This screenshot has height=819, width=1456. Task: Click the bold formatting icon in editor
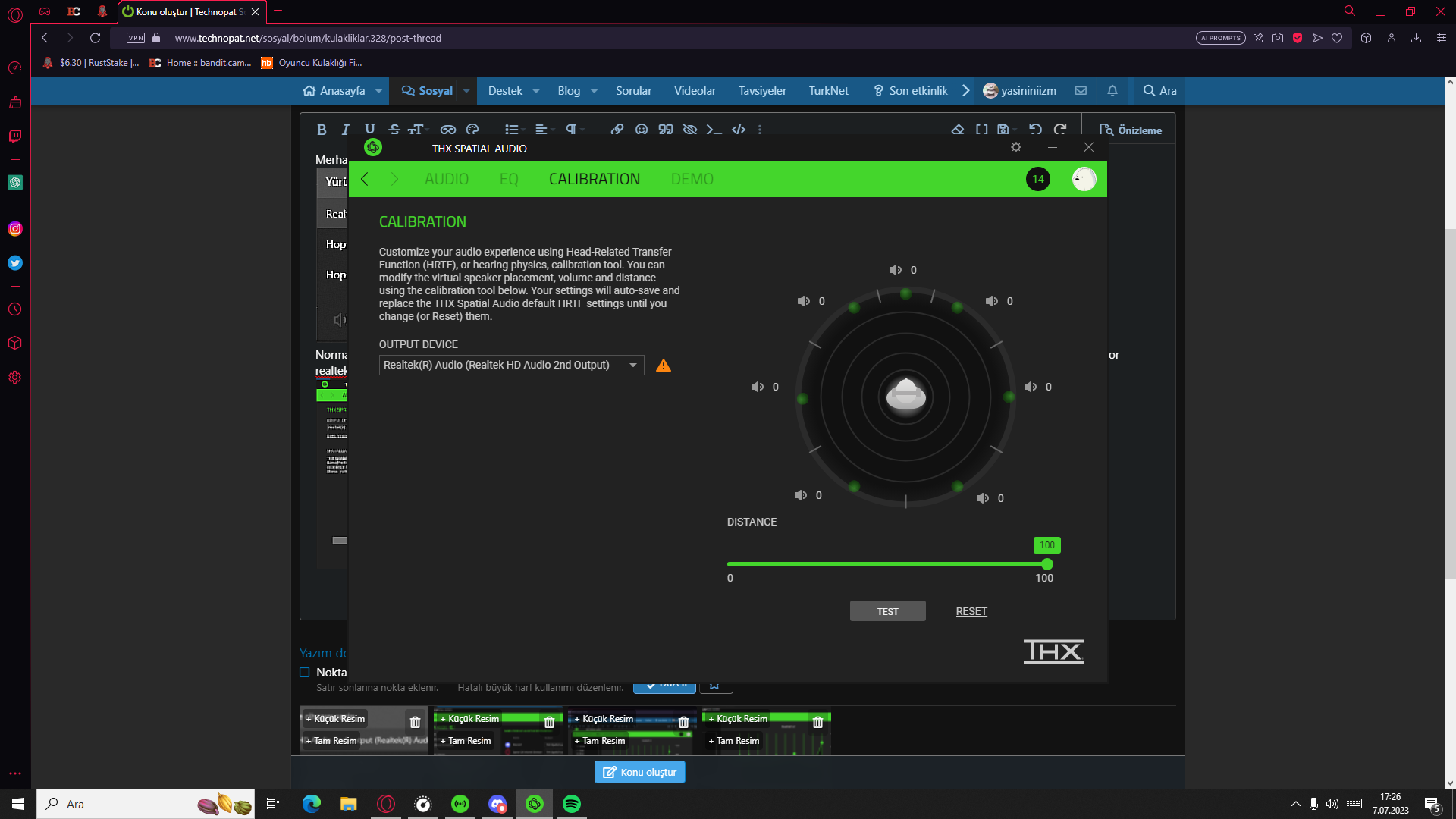pos(322,130)
